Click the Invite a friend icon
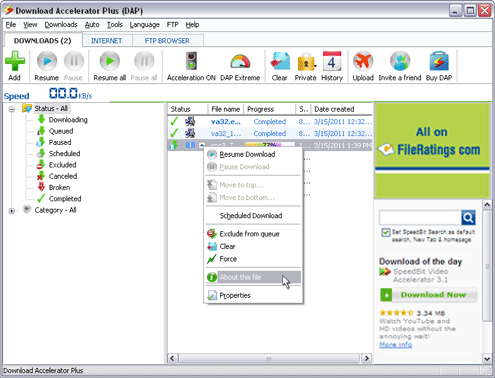The image size is (495, 378). point(400,61)
